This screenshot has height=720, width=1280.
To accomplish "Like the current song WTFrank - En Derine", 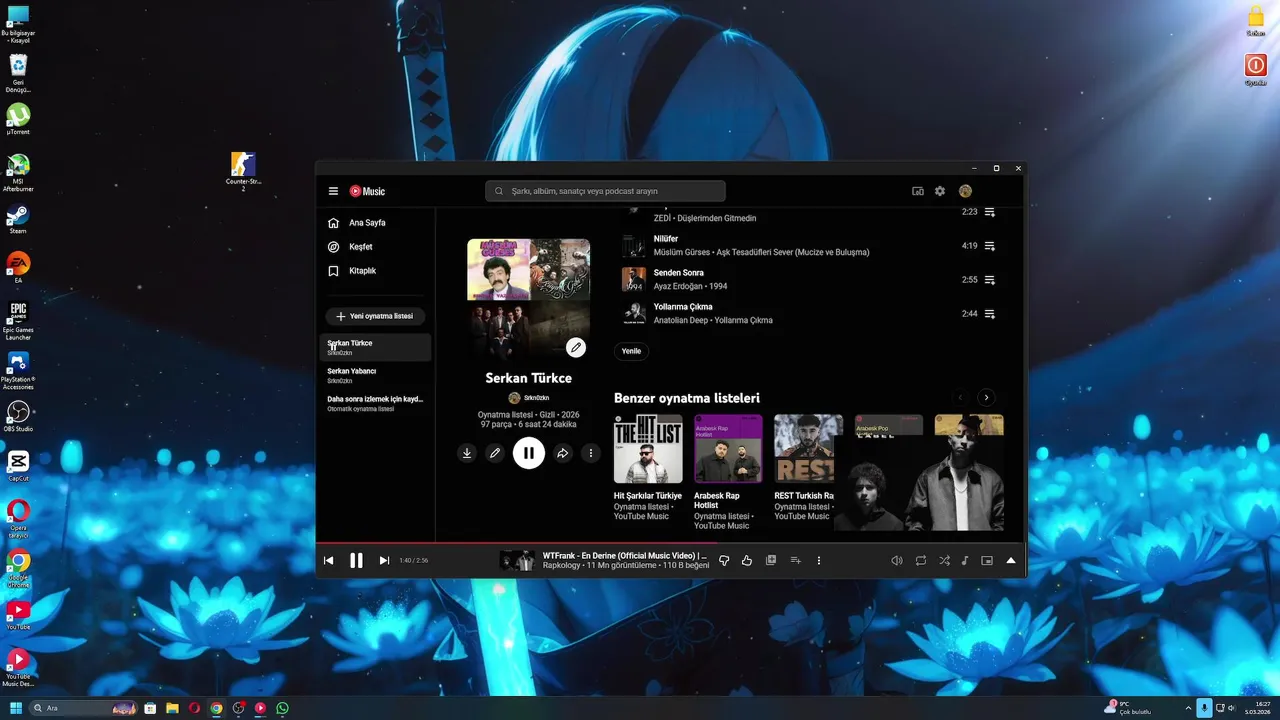I will coord(747,561).
